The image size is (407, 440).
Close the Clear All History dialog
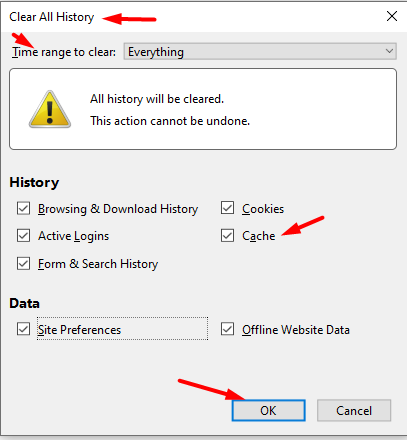pyautogui.click(x=392, y=16)
